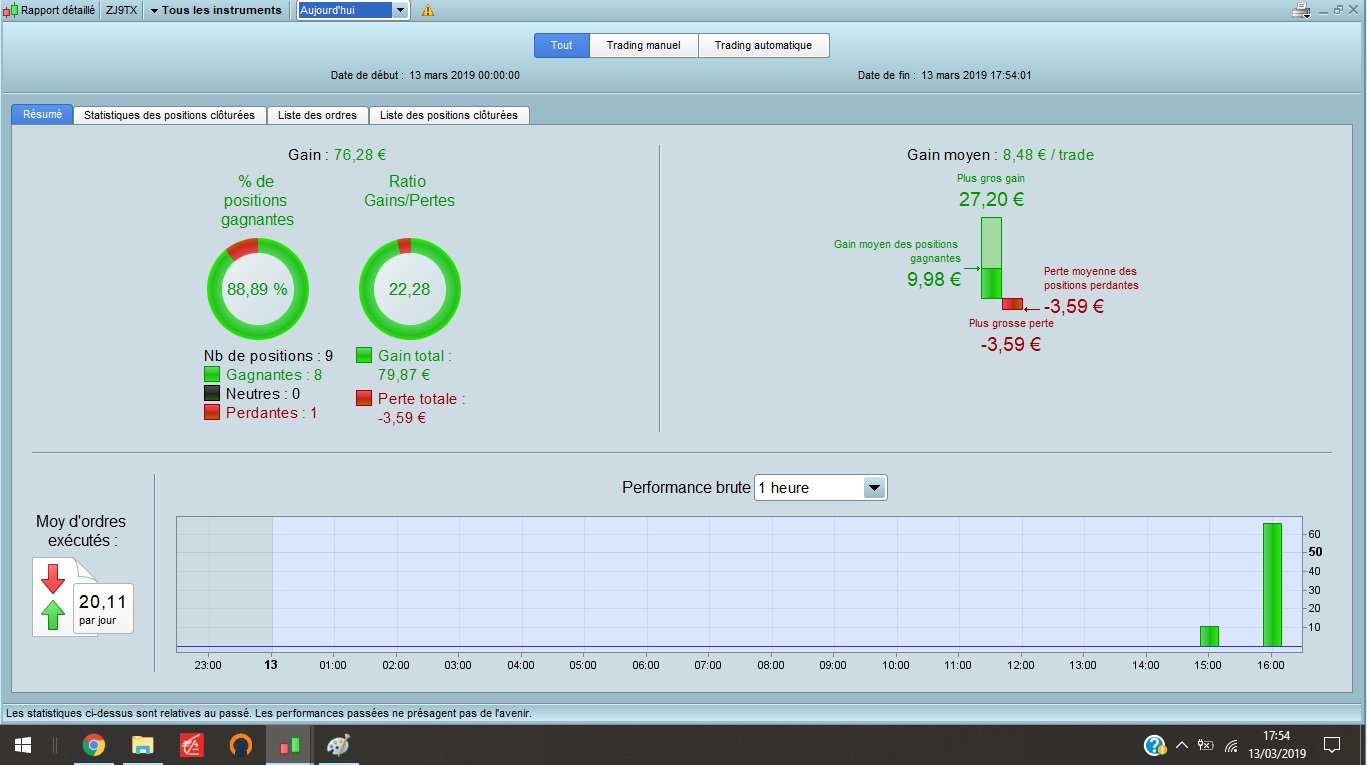Click the yellow warning triangle icon

pos(428,11)
